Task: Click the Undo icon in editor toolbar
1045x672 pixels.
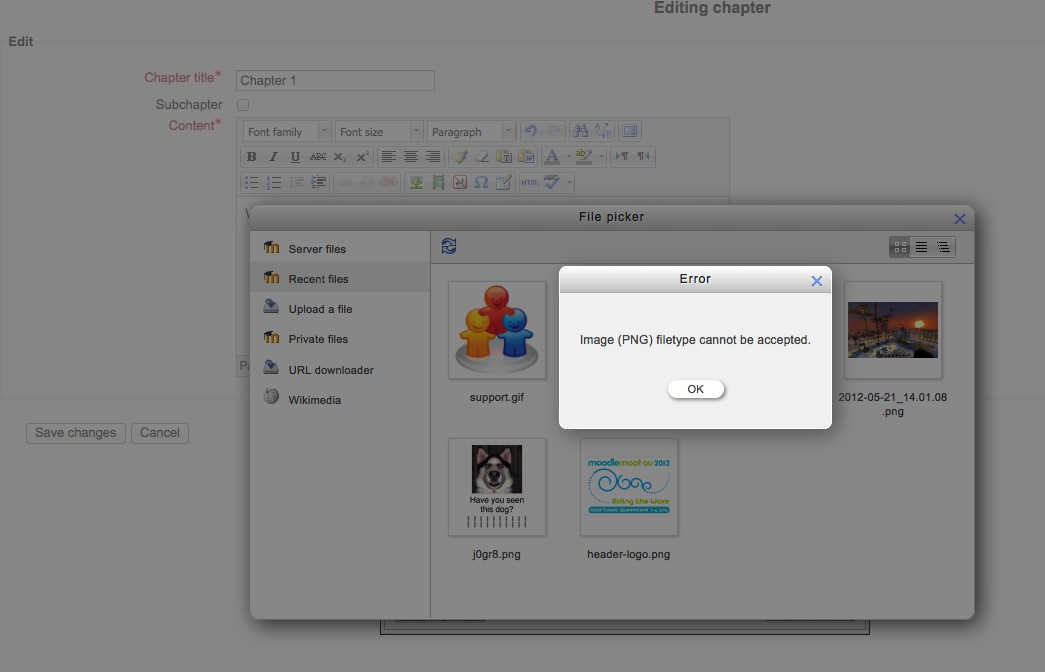Action: (530, 131)
